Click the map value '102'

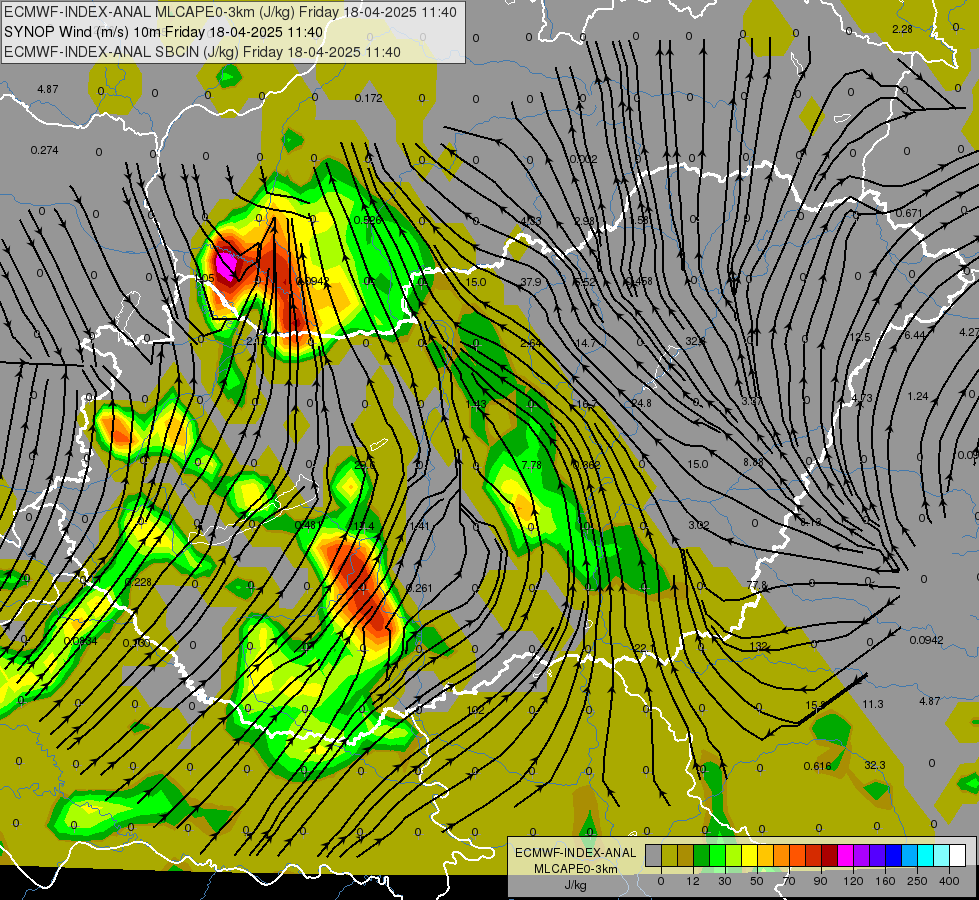(476, 710)
